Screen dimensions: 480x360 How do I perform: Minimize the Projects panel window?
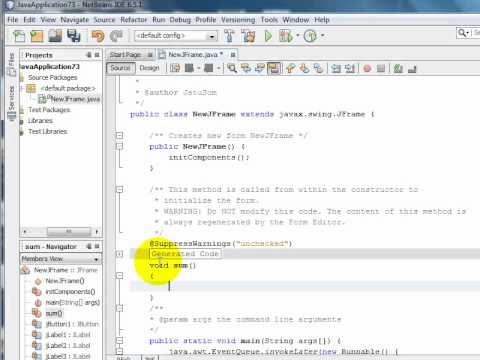89,55
